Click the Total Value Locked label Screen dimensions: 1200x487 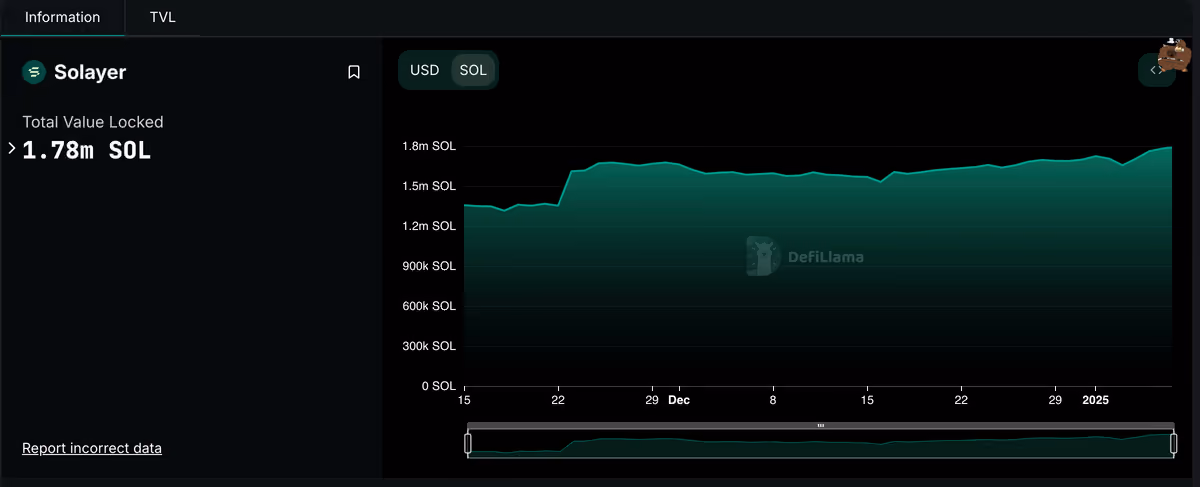(93, 122)
